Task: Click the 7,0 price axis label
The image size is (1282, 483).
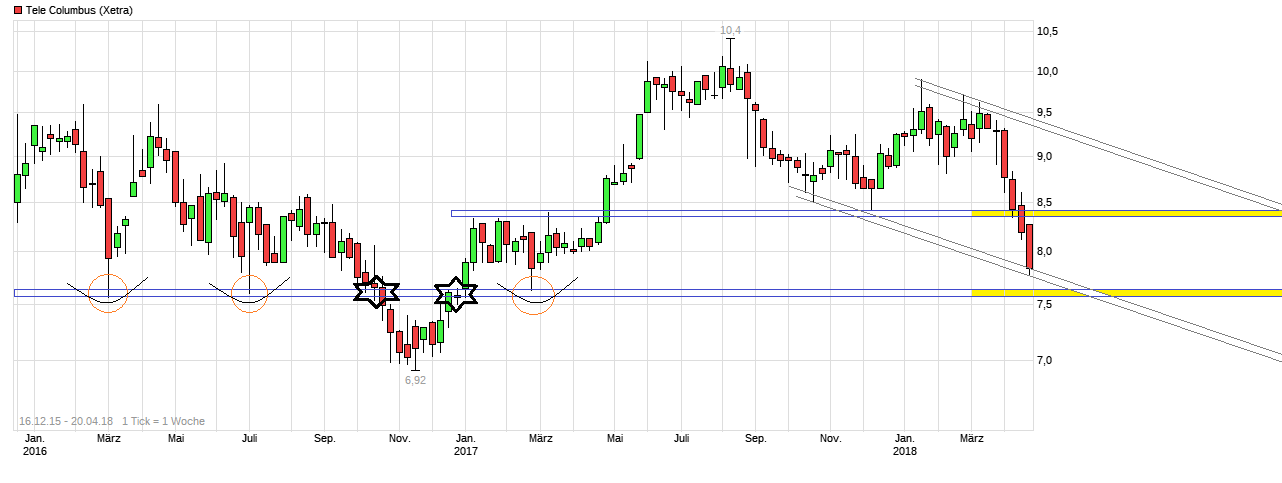Action: point(1045,360)
